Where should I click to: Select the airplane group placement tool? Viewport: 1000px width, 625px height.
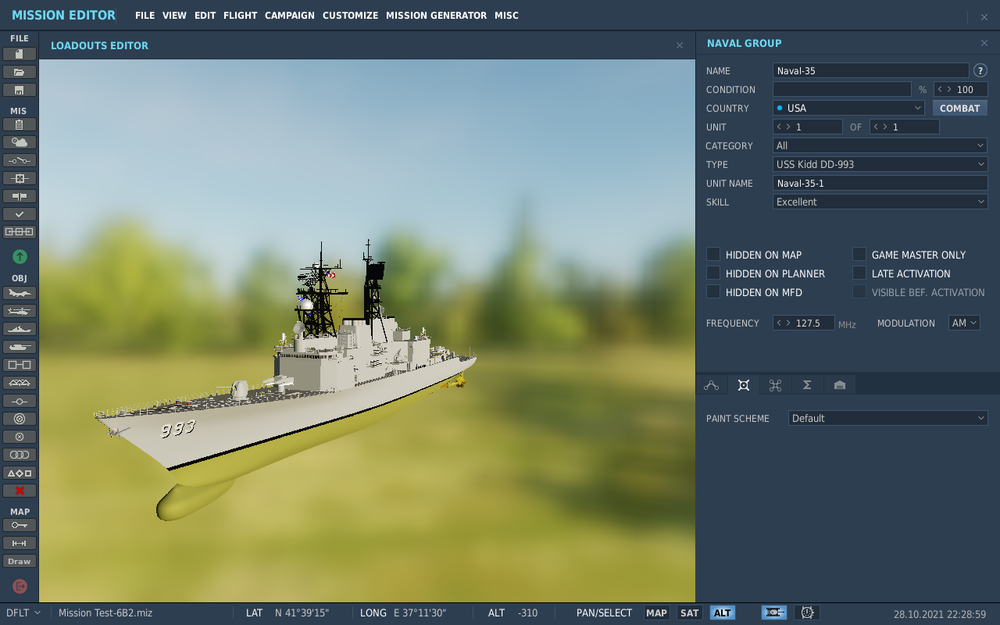pos(19,293)
